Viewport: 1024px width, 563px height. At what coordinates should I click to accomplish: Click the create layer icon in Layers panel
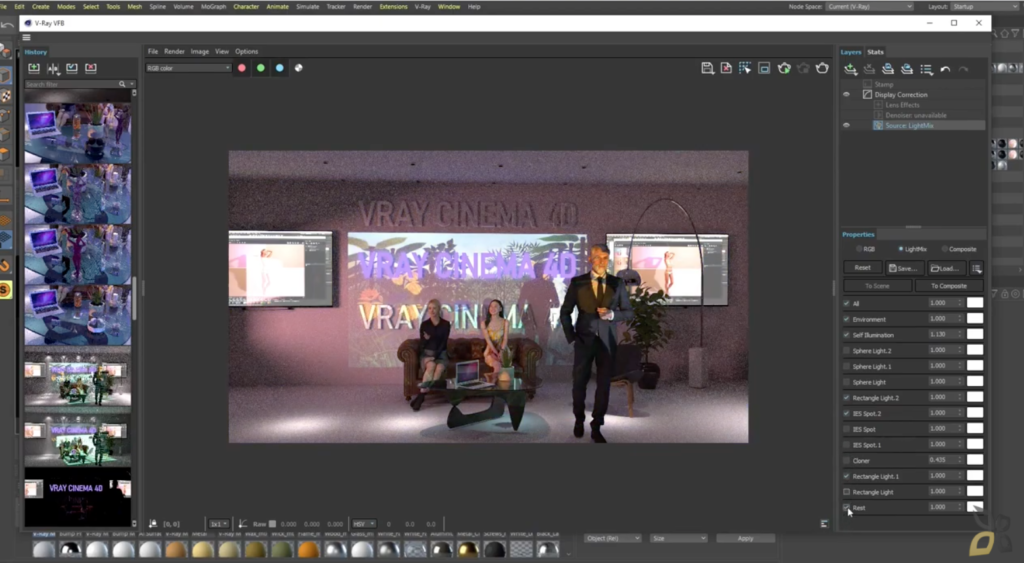850,69
